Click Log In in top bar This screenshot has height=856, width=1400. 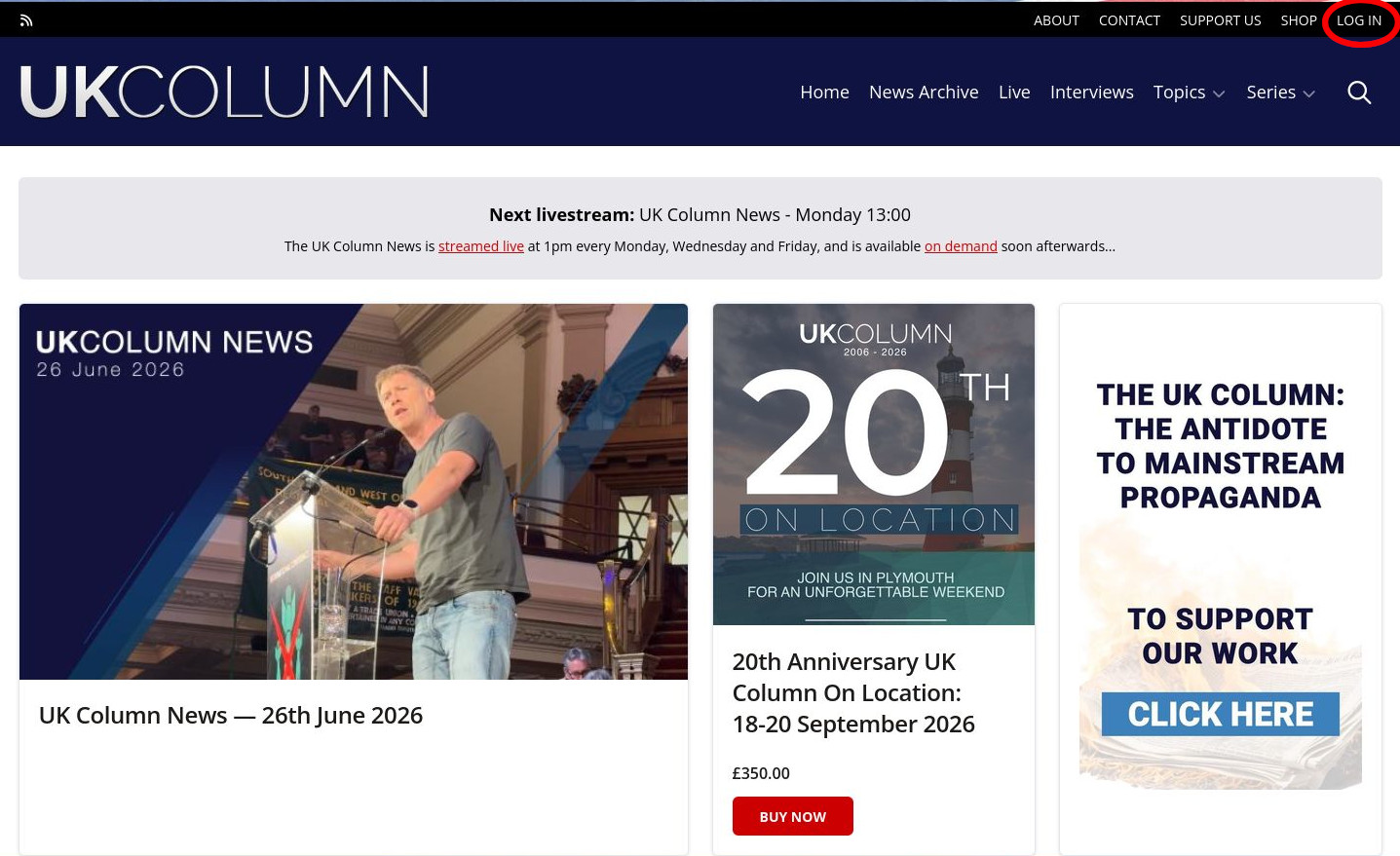[1359, 20]
